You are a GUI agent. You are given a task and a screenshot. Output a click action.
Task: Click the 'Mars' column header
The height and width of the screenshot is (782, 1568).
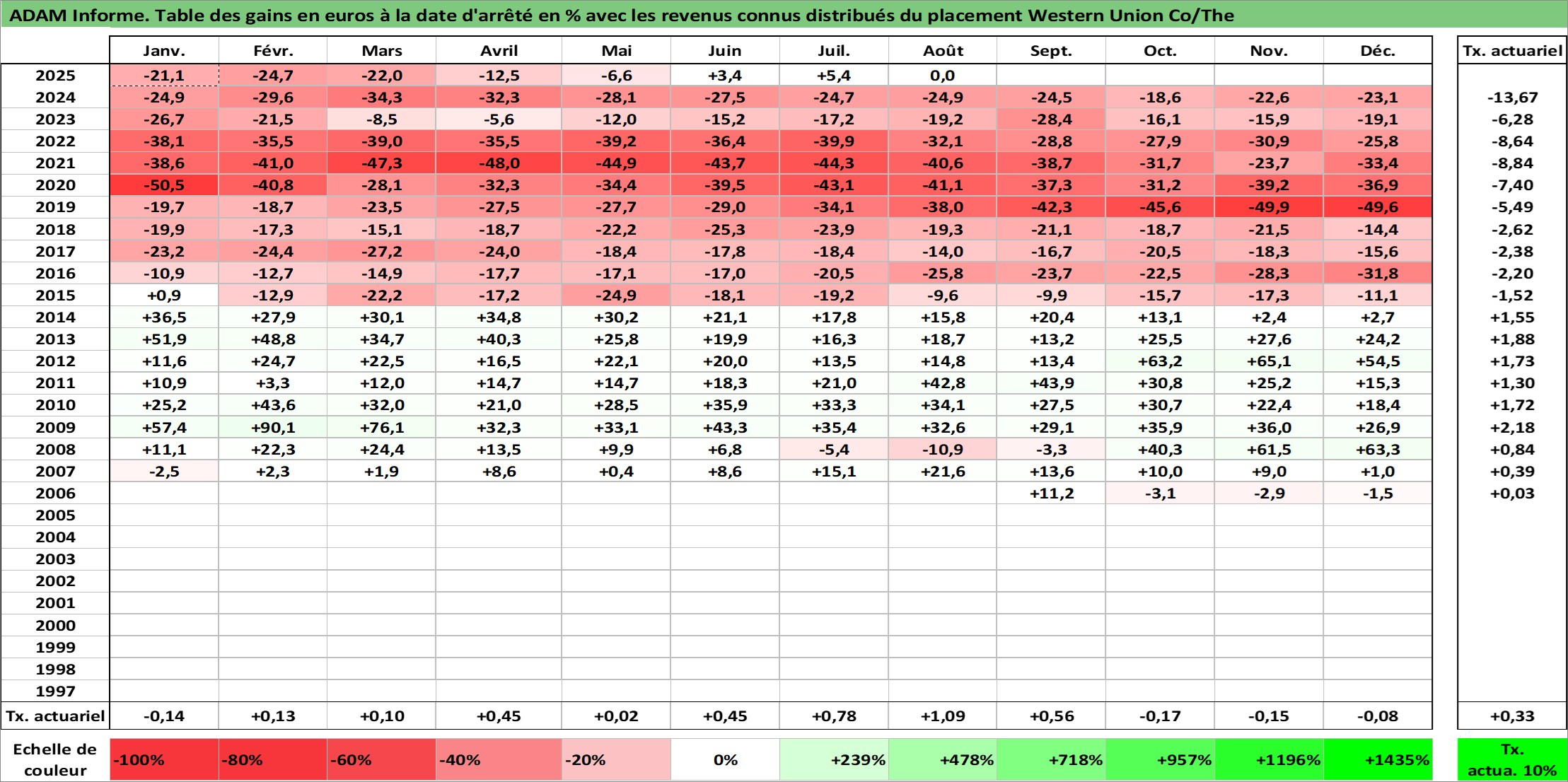click(382, 51)
